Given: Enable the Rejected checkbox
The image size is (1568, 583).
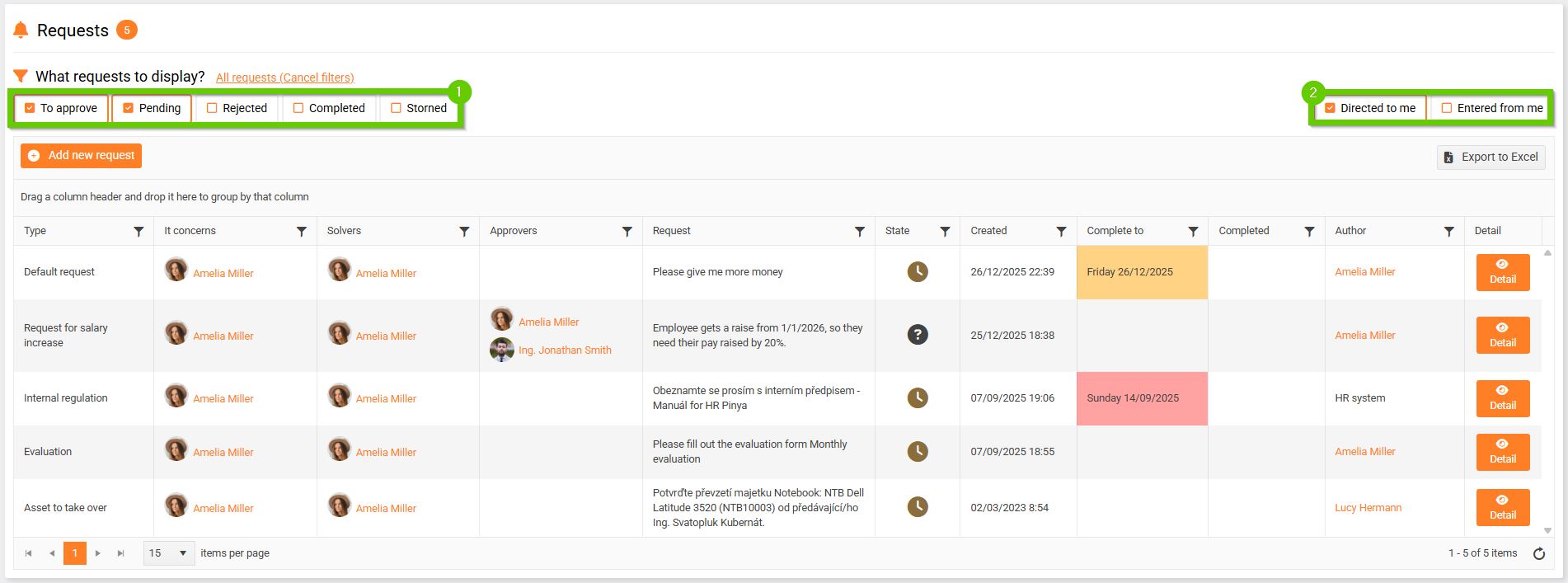Looking at the screenshot, I should (x=212, y=108).
